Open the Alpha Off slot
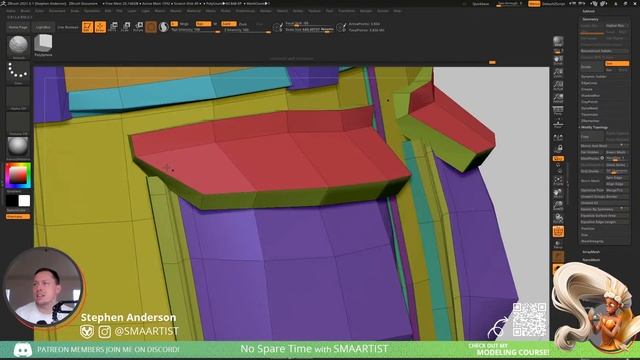Image resolution: width=640 pixels, height=360 pixels. click(x=18, y=98)
